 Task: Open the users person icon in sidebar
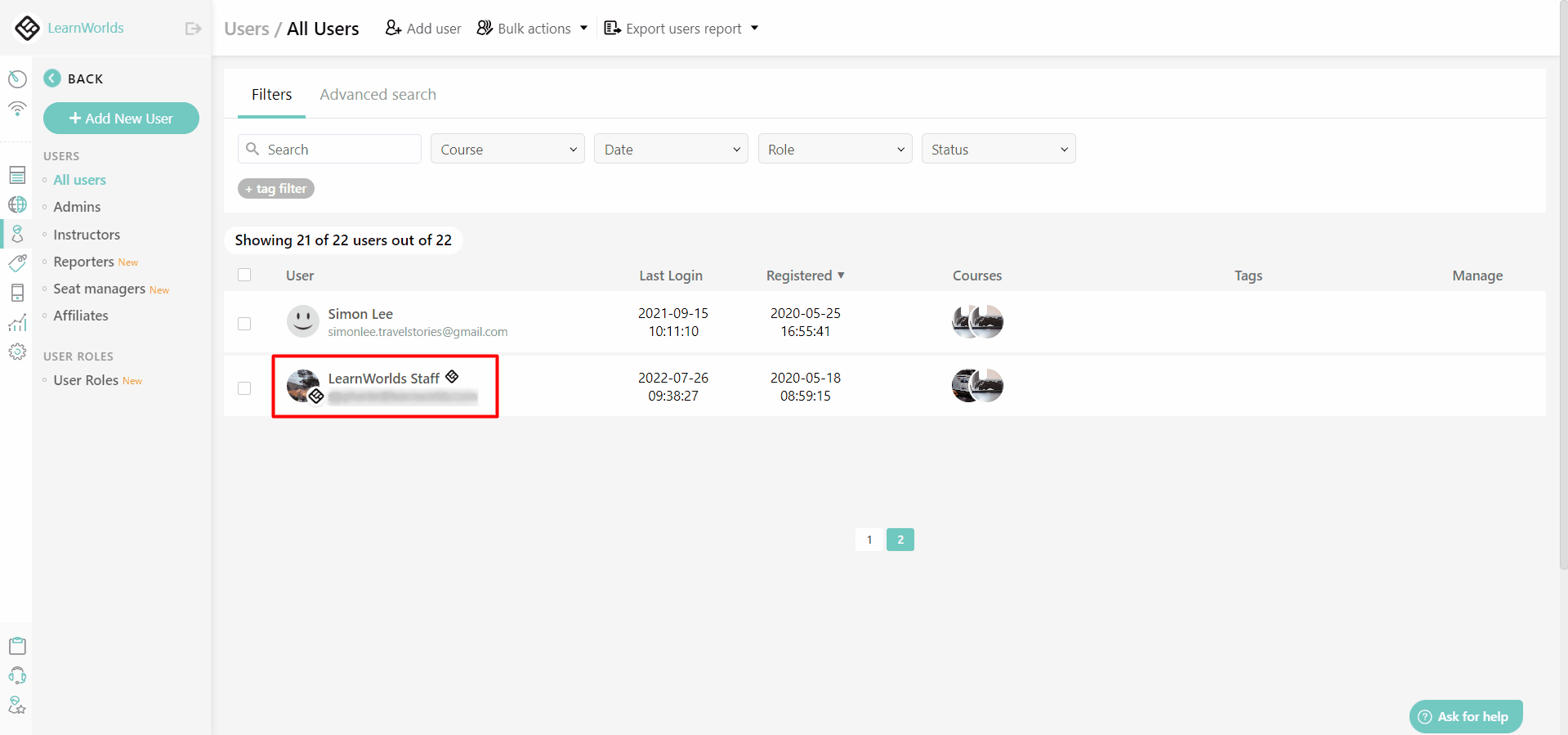(x=17, y=234)
